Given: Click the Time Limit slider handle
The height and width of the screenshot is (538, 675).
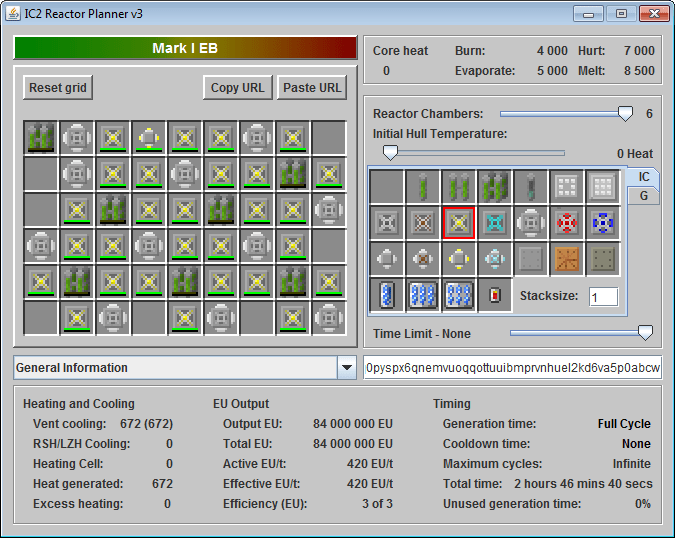Looking at the screenshot, I should point(646,333).
